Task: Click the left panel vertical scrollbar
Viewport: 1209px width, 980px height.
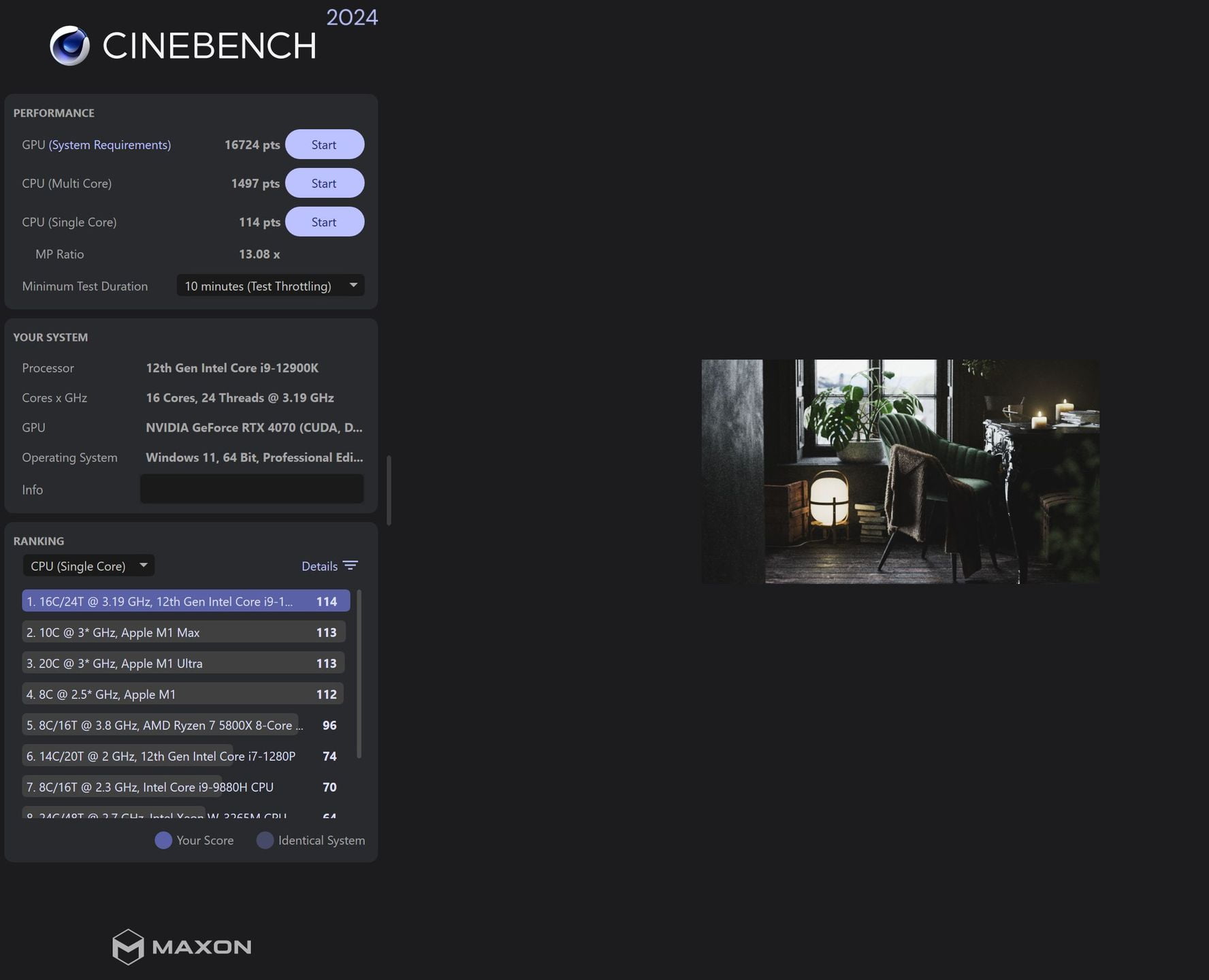Action: tap(389, 490)
